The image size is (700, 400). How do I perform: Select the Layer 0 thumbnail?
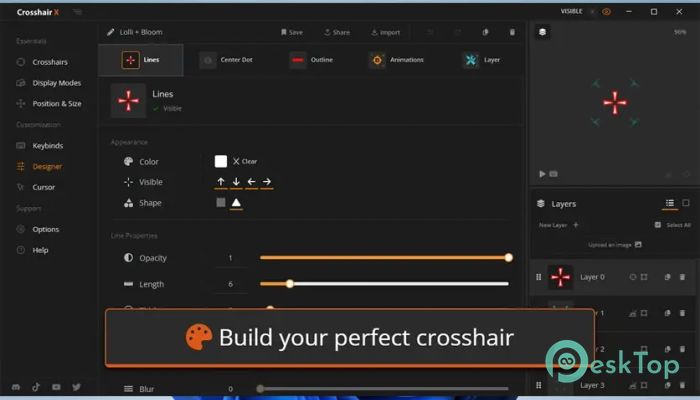pyautogui.click(x=560, y=277)
